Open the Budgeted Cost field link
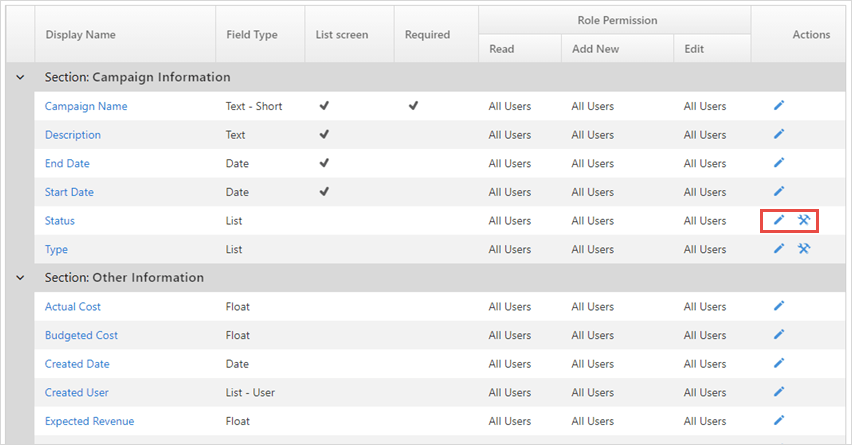The height and width of the screenshot is (445, 852). pyautogui.click(x=82, y=335)
